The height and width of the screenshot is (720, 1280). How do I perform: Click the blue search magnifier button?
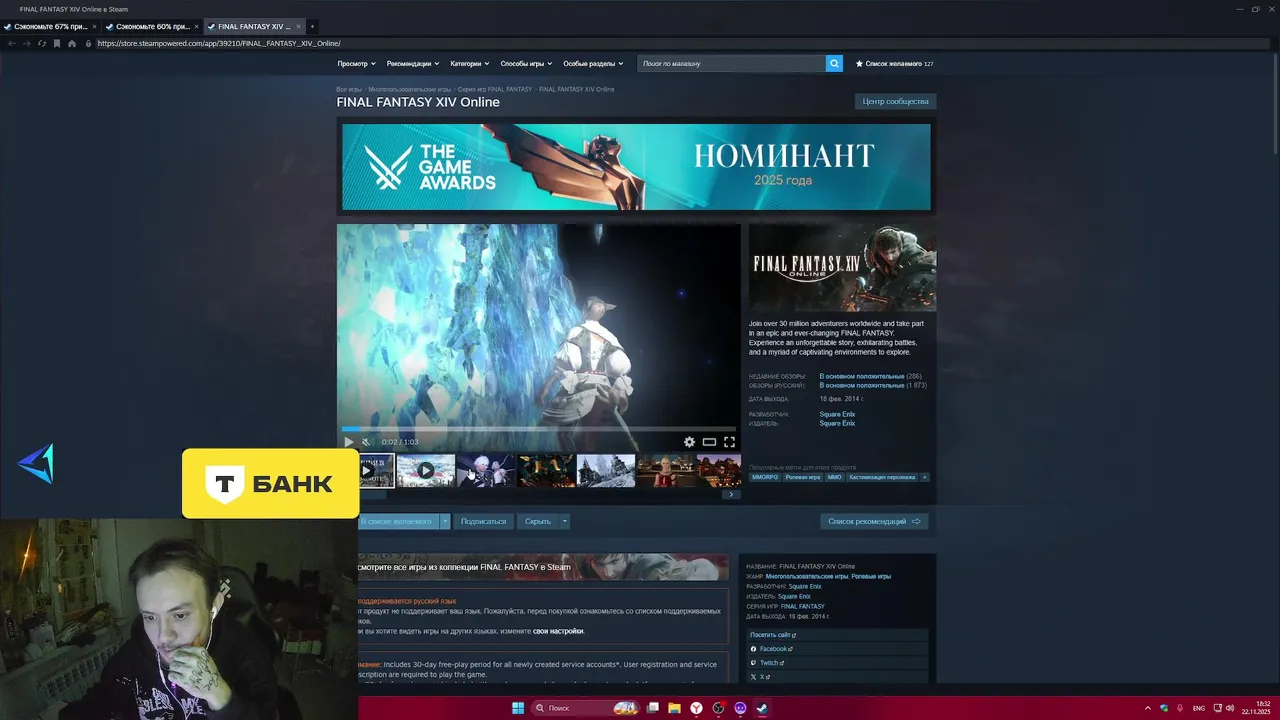tap(834, 63)
